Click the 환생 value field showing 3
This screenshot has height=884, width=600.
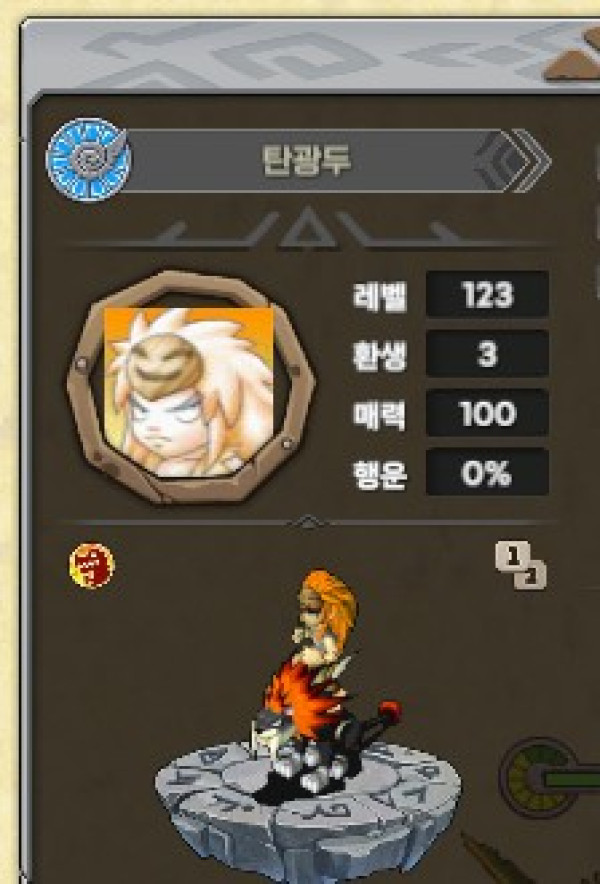click(487, 354)
